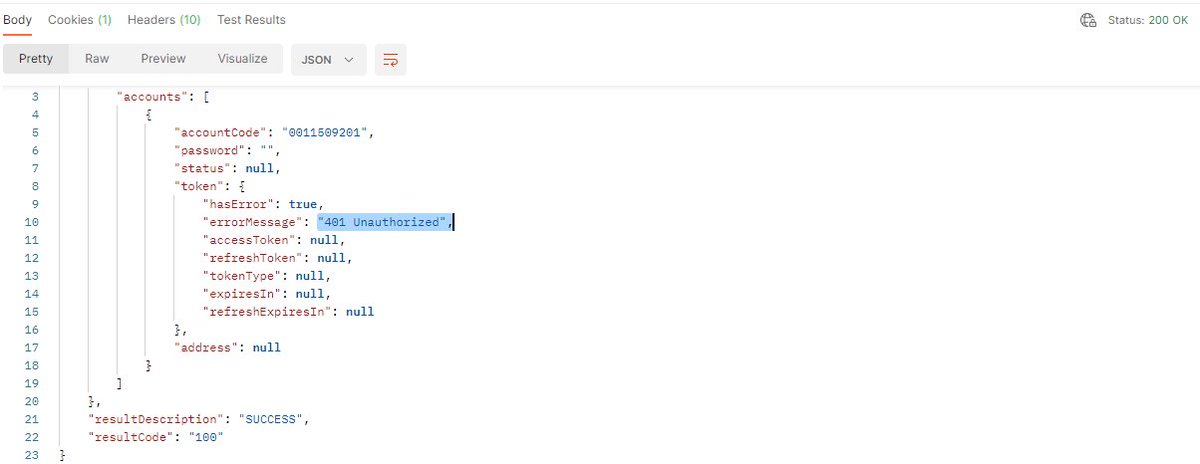Viewport: 1200px width, 464px height.
Task: Click the true value of hasError
Action: (x=303, y=204)
